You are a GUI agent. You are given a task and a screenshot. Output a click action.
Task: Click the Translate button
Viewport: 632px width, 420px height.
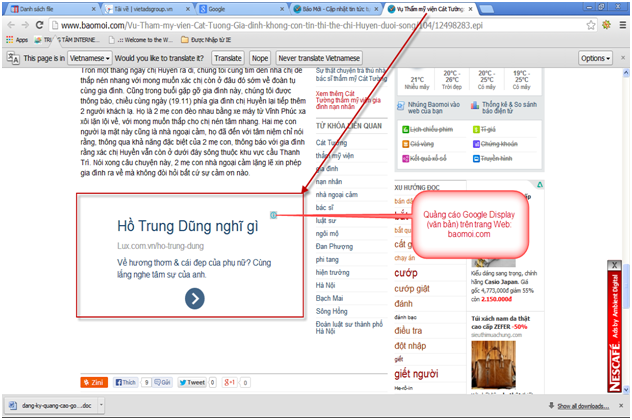point(228,58)
